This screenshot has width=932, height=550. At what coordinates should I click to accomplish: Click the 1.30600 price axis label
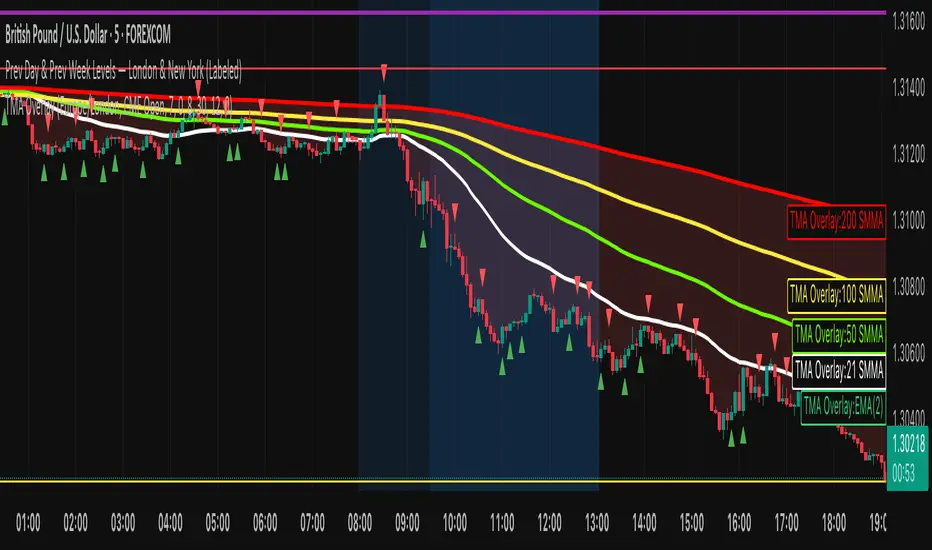(x=909, y=353)
